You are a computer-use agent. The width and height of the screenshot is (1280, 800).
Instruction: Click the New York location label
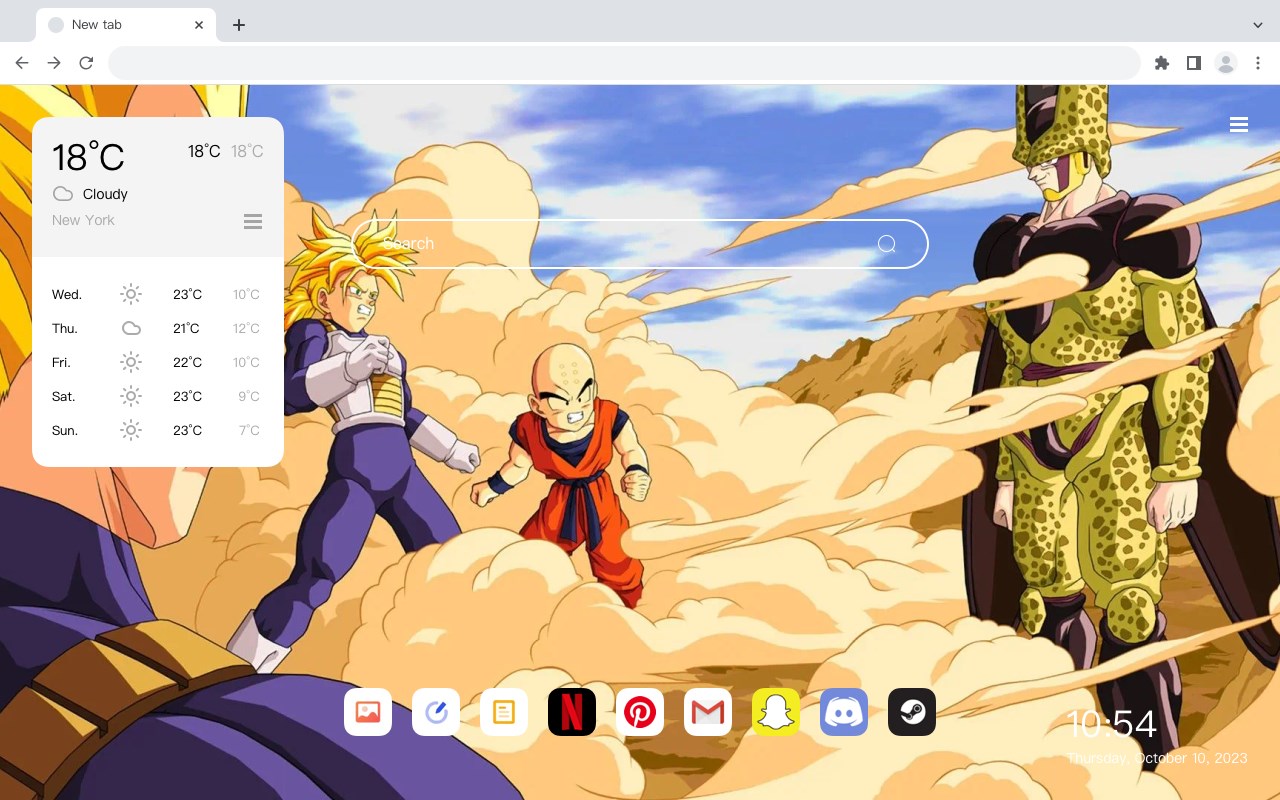tap(83, 220)
